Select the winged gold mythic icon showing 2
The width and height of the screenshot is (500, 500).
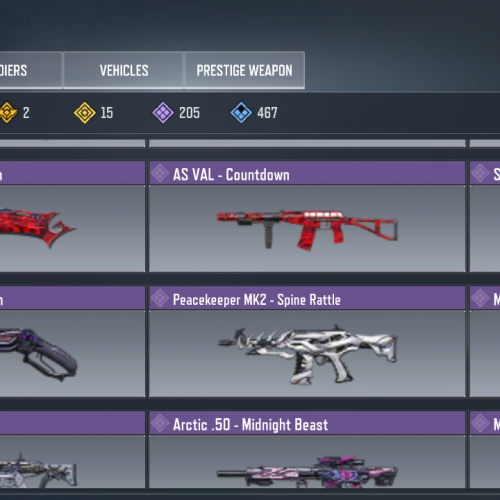pos(7,113)
